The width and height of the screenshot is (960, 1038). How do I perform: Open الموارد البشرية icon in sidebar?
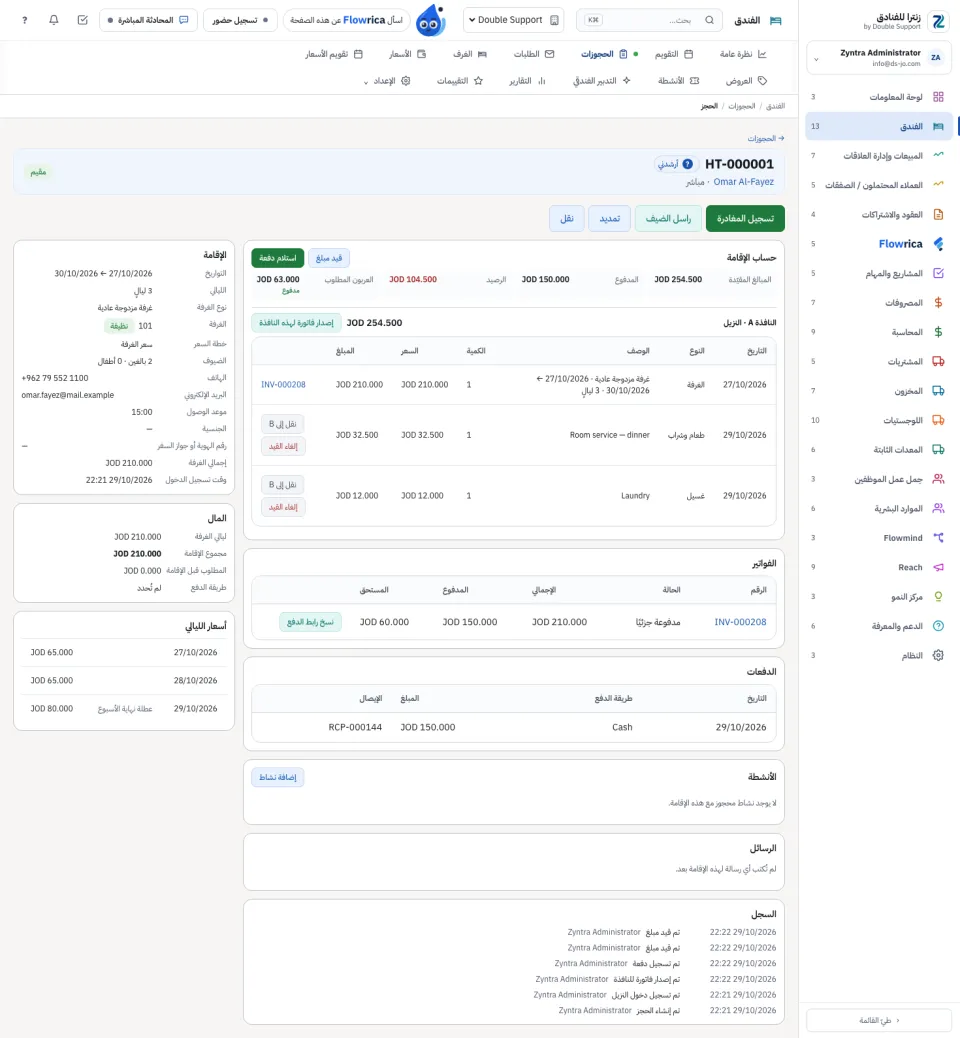[938, 508]
